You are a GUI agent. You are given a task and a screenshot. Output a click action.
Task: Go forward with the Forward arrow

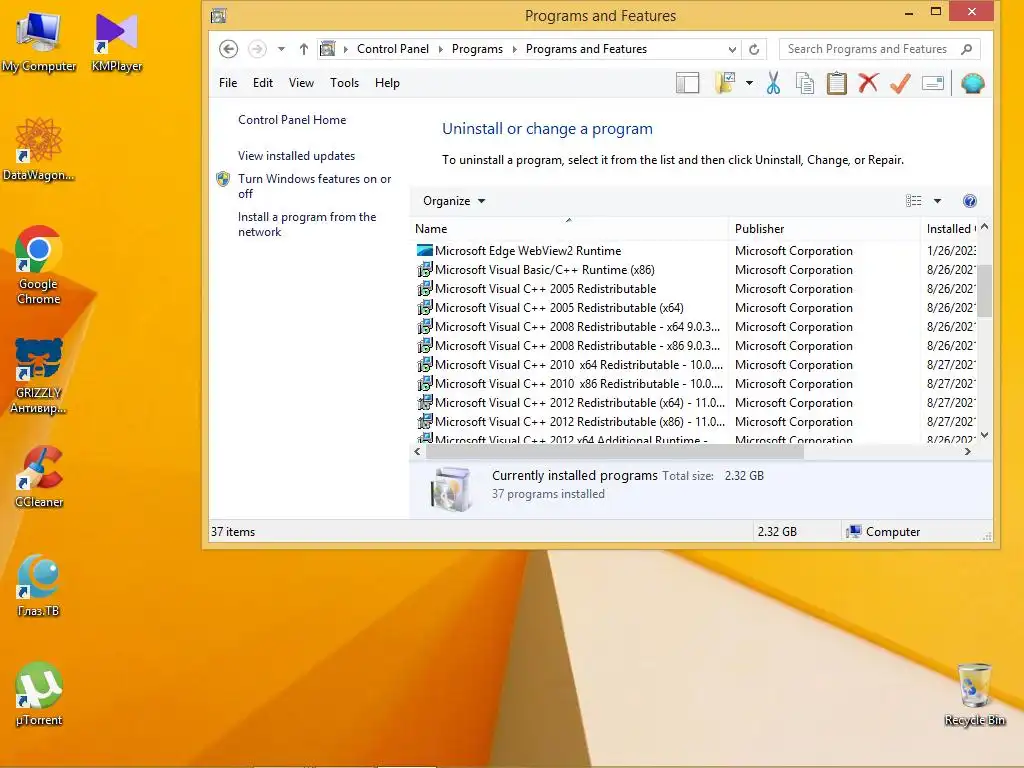click(x=257, y=49)
